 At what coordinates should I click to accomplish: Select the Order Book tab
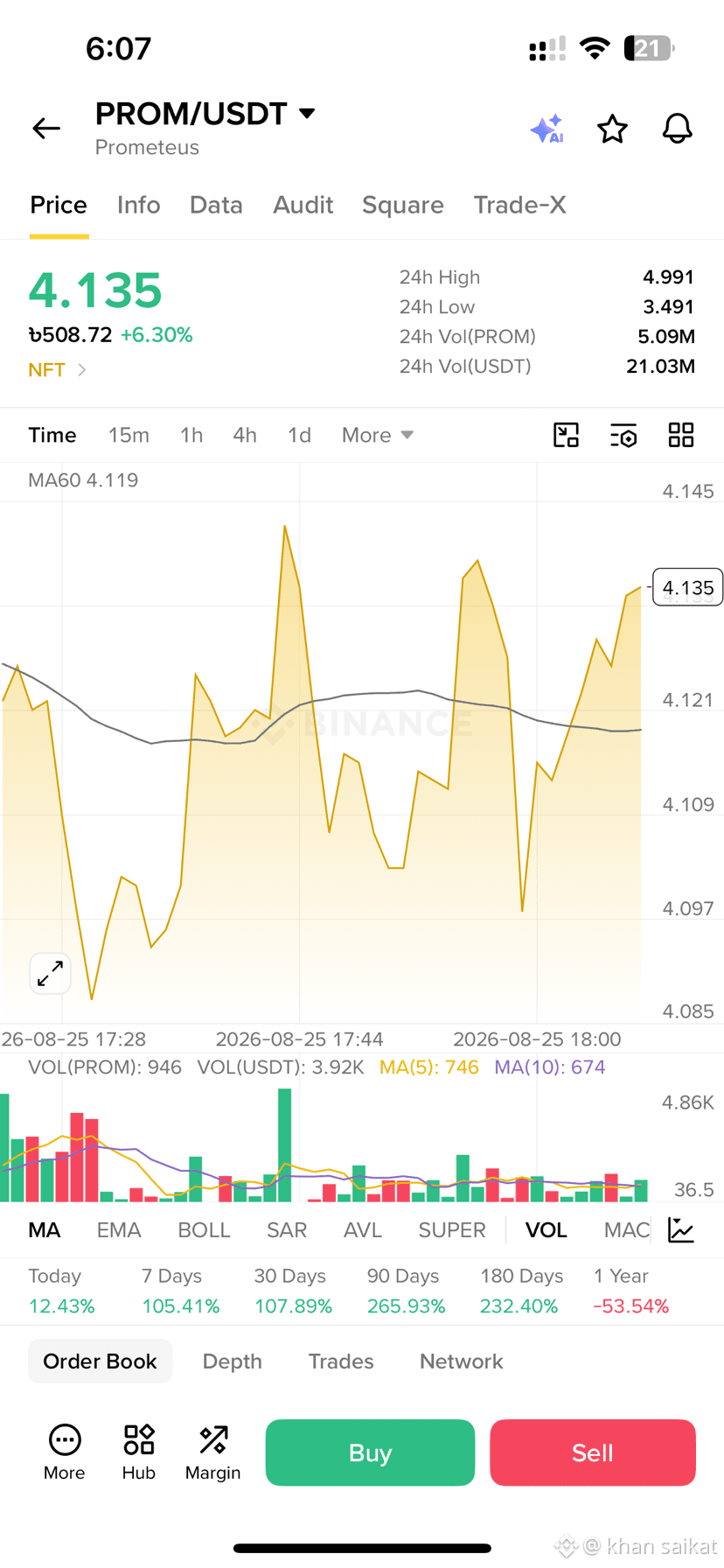click(100, 1361)
